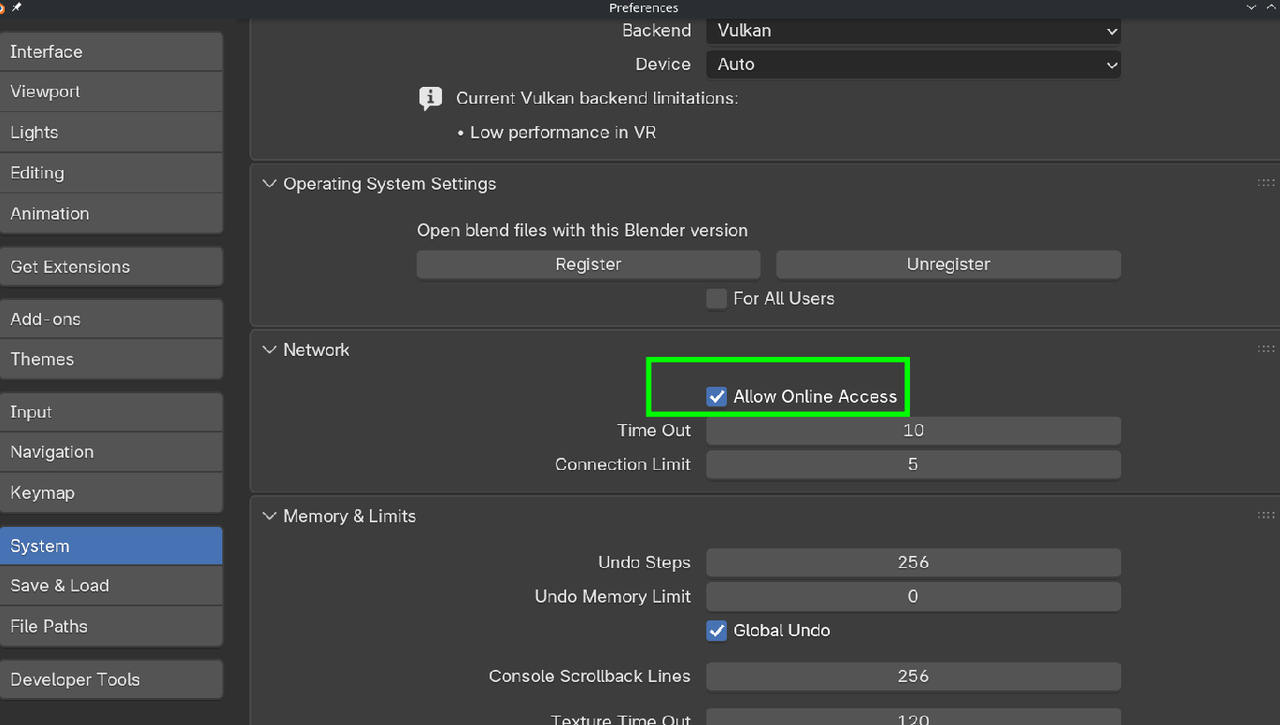Click the pin icon in the title bar
1280x725 pixels.
[17, 7]
